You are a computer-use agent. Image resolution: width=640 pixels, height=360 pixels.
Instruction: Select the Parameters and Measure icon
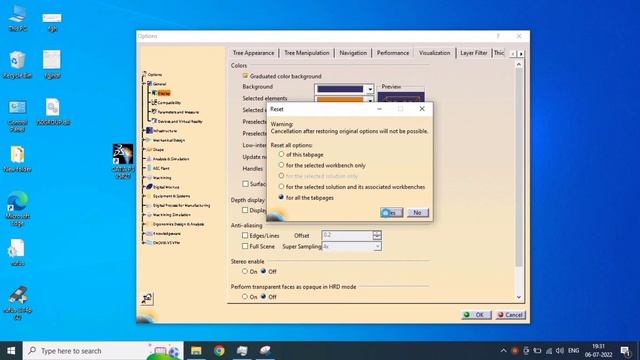(x=154, y=111)
